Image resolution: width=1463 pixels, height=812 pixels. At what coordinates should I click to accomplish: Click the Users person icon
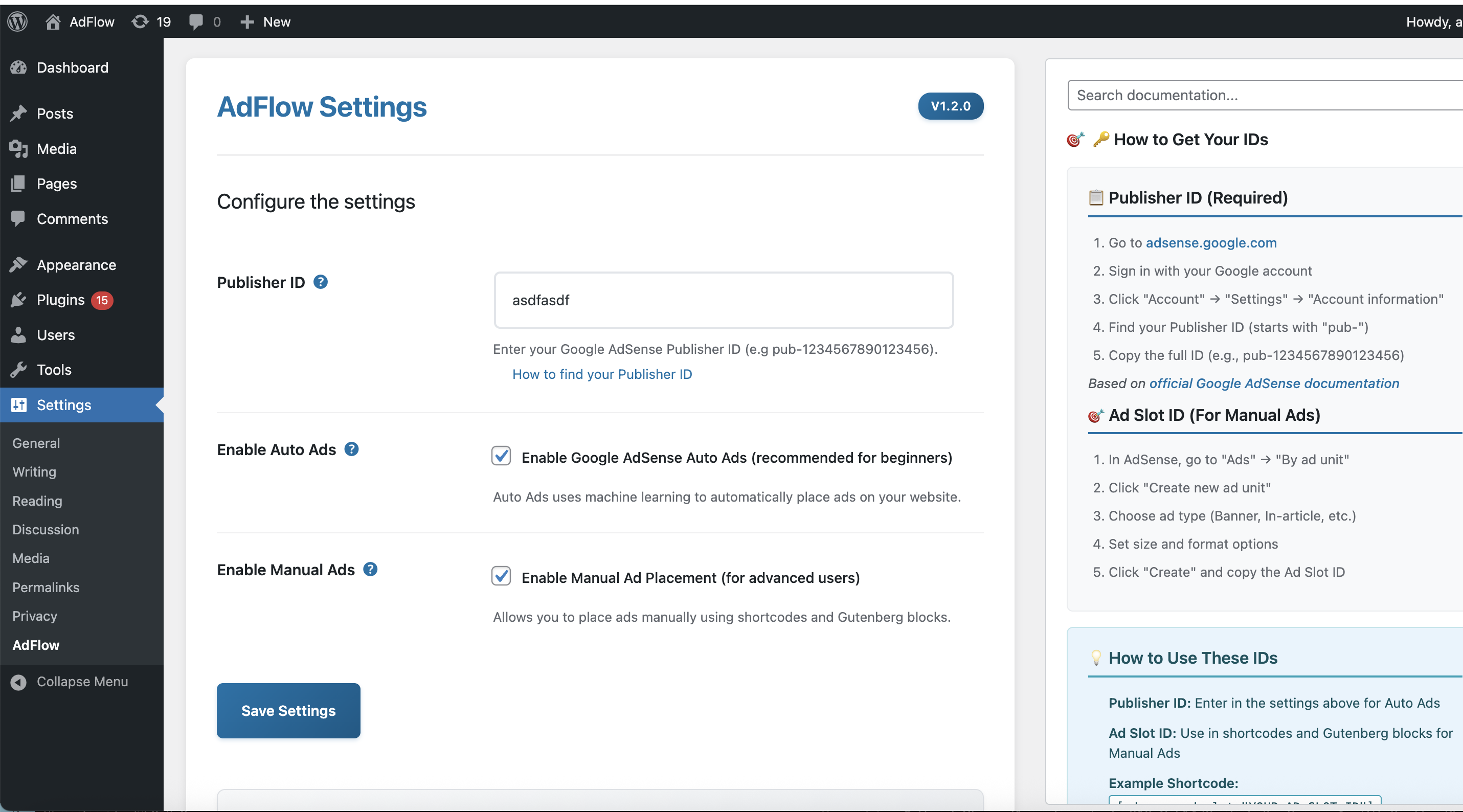(18, 335)
